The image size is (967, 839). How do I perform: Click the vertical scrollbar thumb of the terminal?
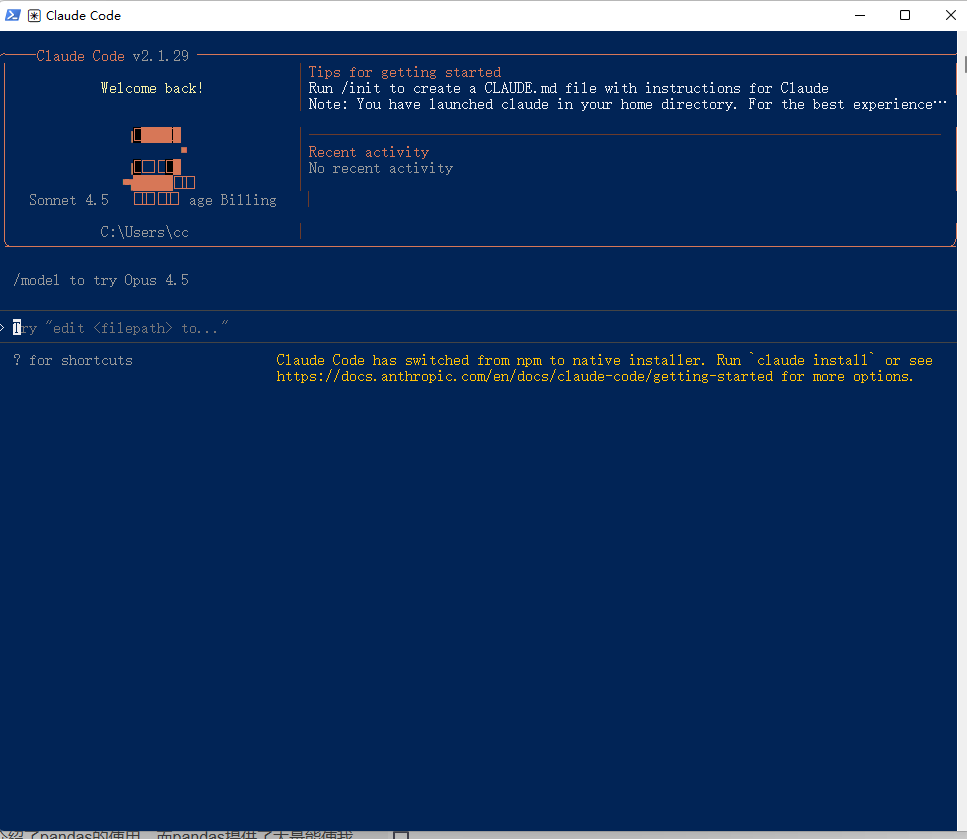(965, 64)
